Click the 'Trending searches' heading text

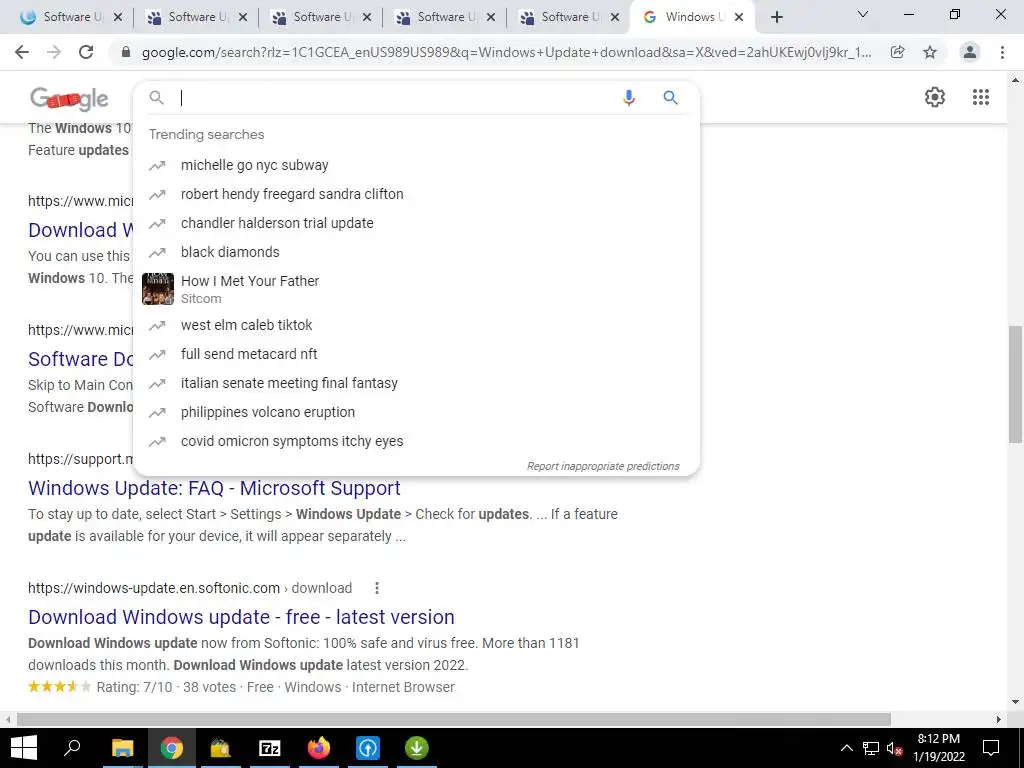(x=206, y=135)
